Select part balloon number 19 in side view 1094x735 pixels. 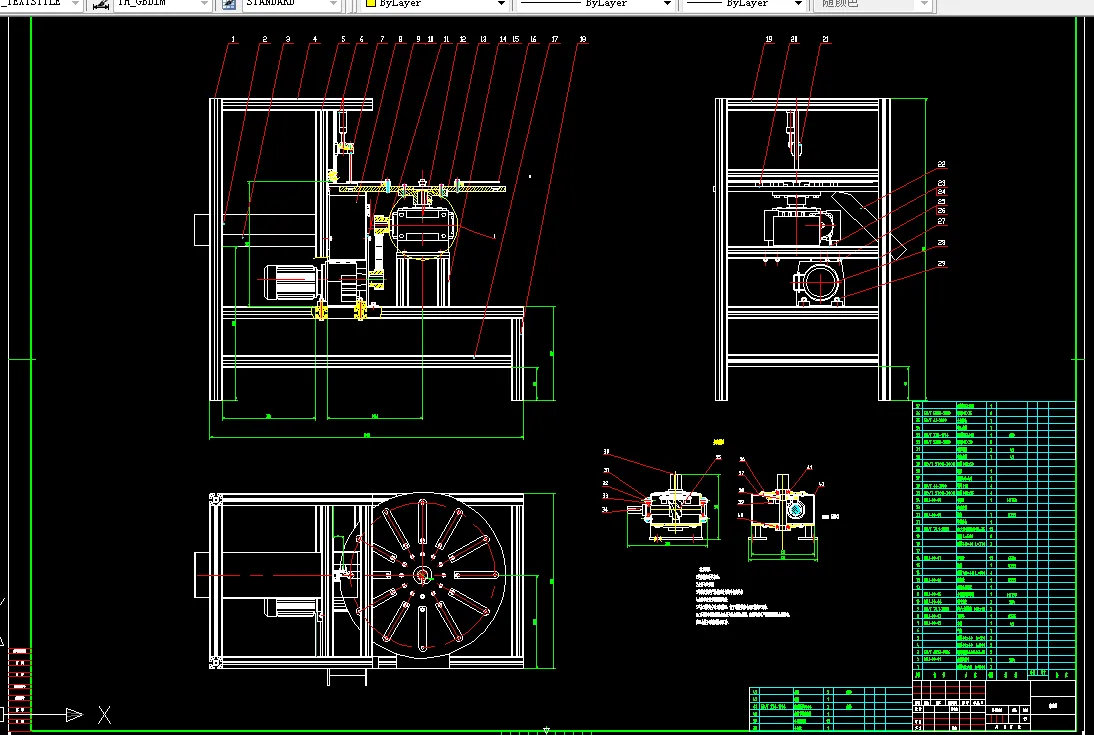click(x=769, y=40)
